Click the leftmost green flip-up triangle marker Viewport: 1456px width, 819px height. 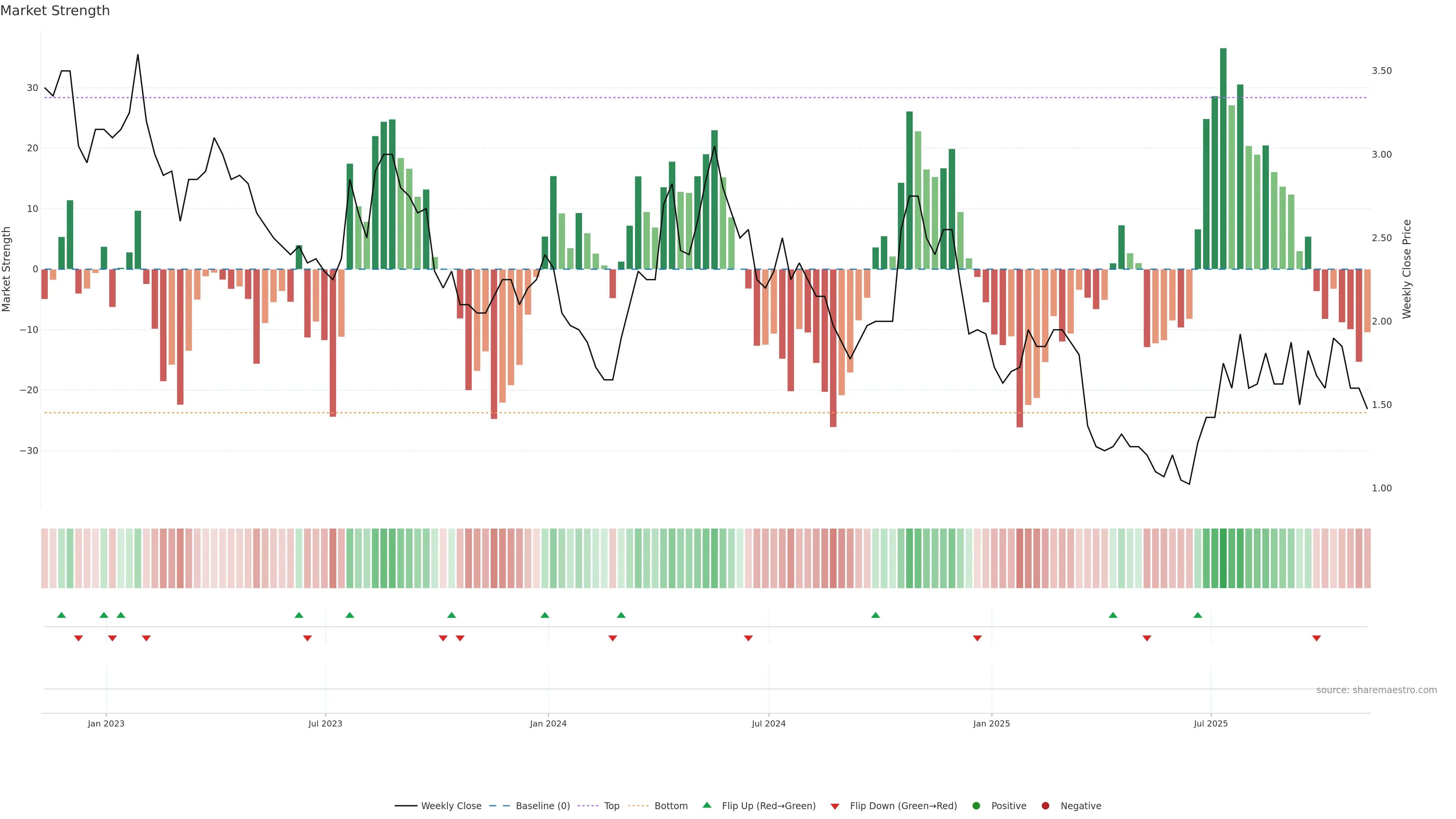click(61, 615)
